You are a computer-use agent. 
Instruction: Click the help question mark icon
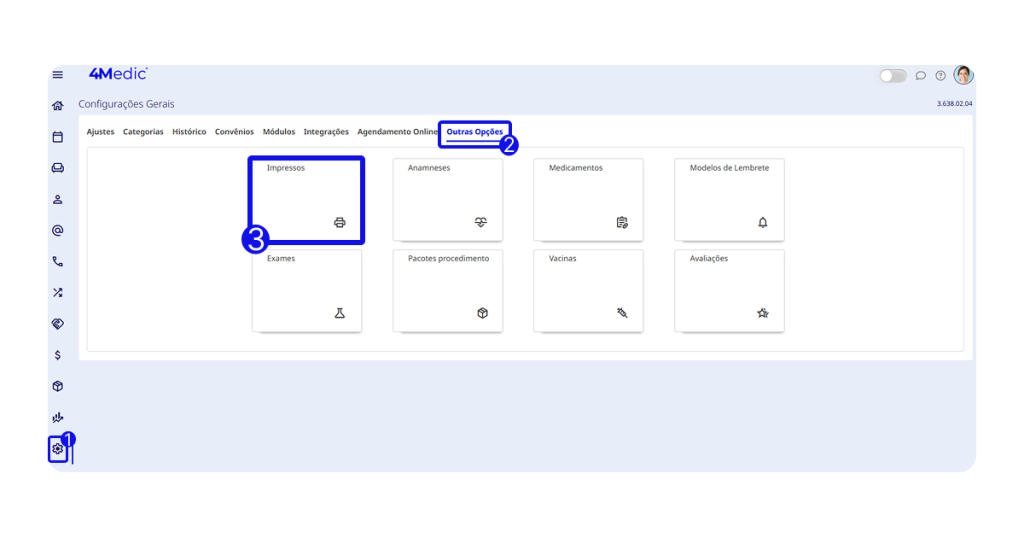[941, 76]
